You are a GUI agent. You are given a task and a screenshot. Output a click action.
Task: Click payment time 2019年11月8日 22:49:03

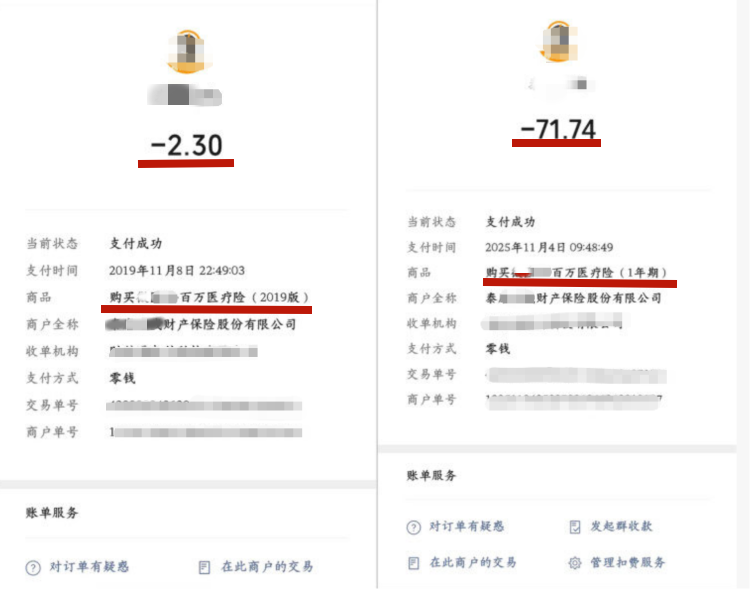pyautogui.click(x=177, y=271)
